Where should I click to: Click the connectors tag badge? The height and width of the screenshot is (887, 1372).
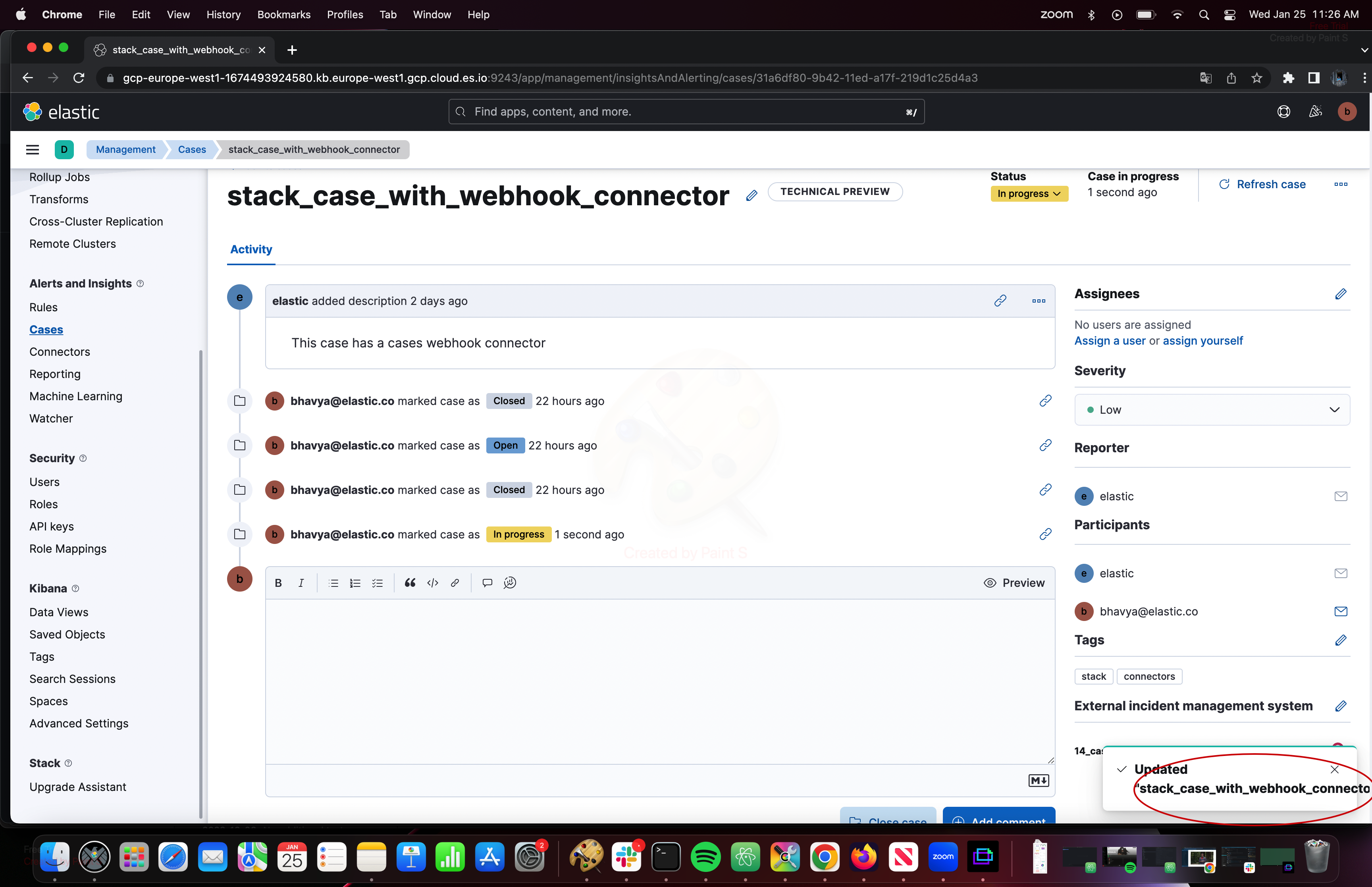coord(1149,677)
